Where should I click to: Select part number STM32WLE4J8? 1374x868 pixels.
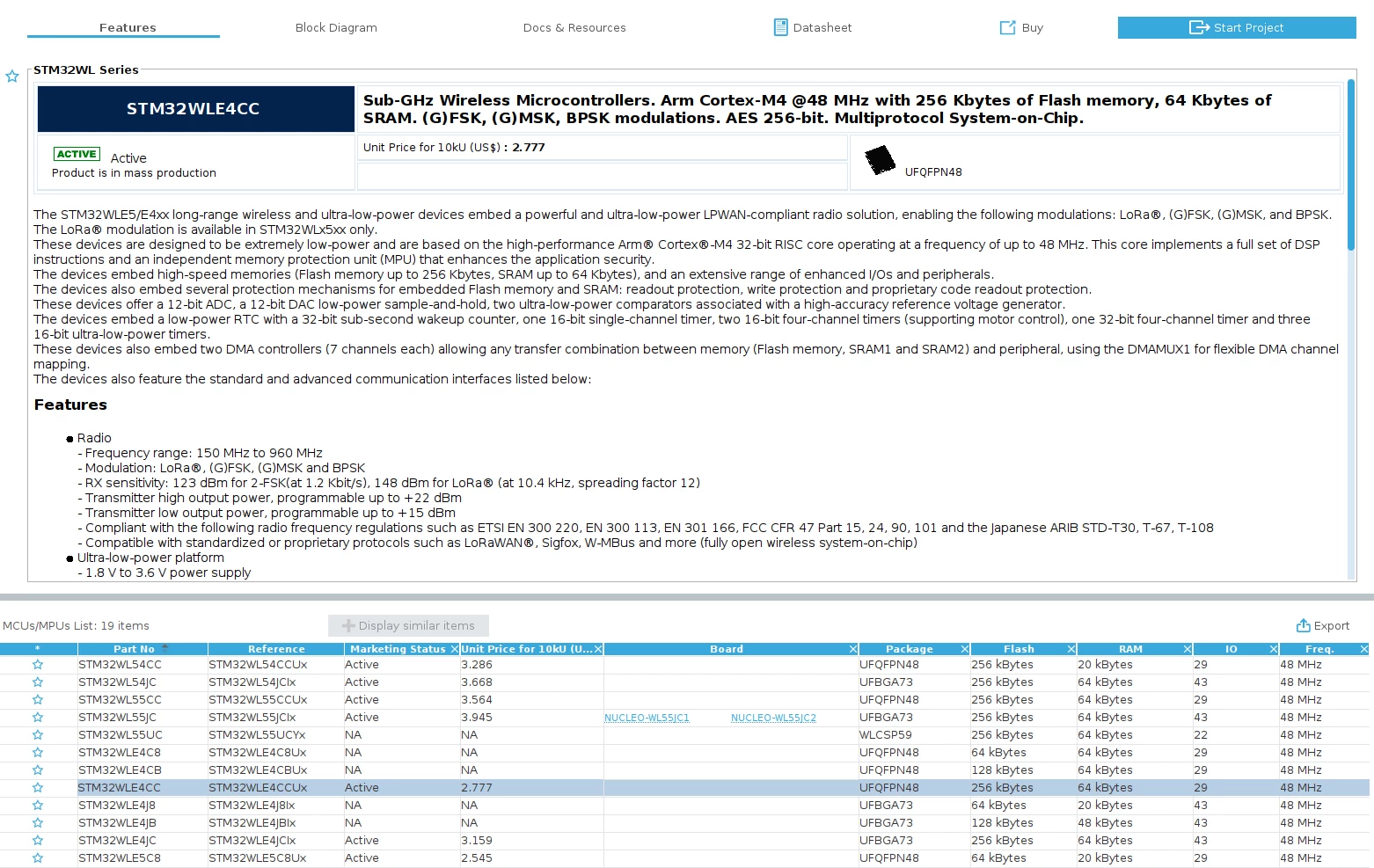coord(117,806)
